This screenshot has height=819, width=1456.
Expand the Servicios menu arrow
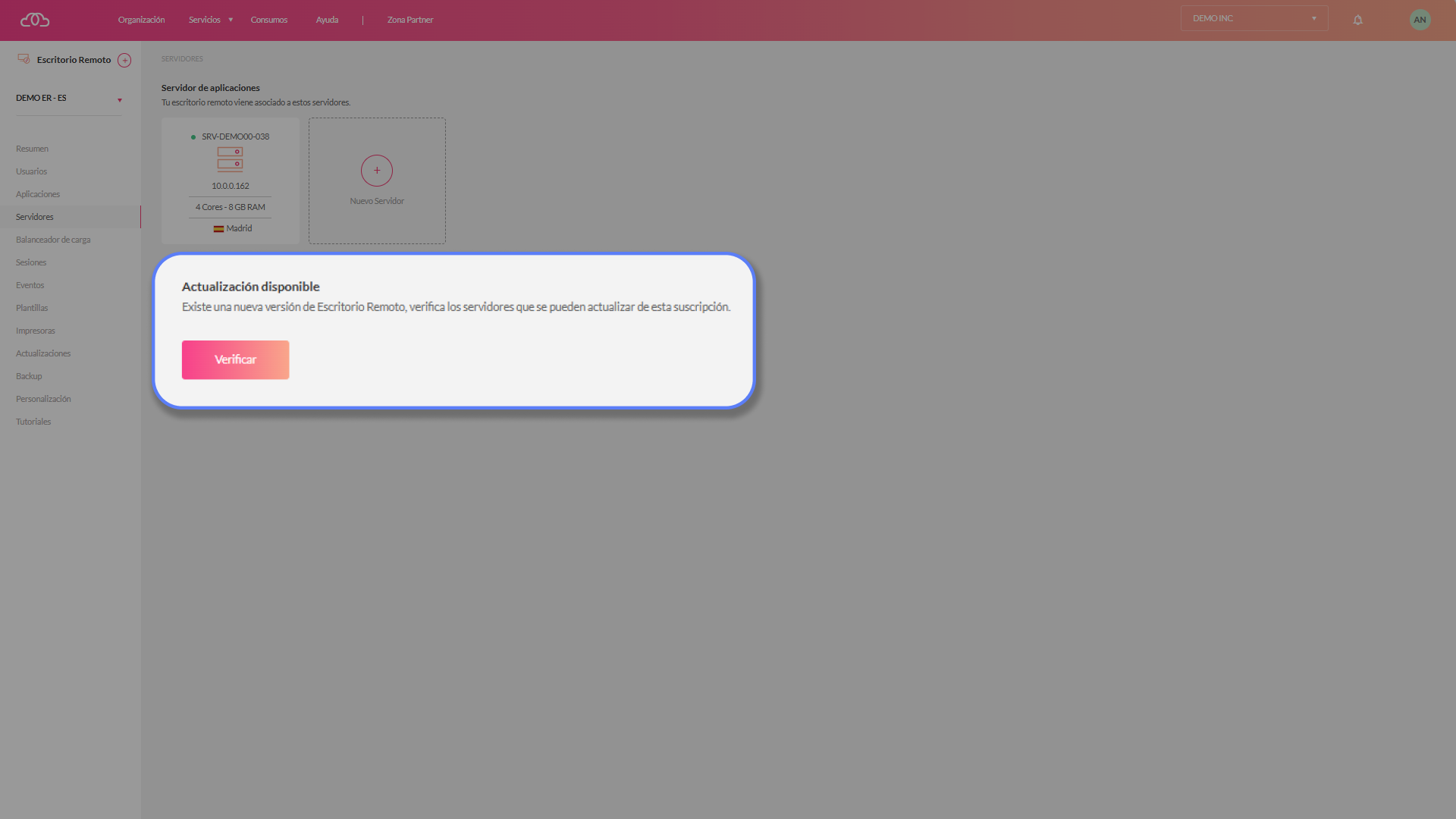click(231, 20)
